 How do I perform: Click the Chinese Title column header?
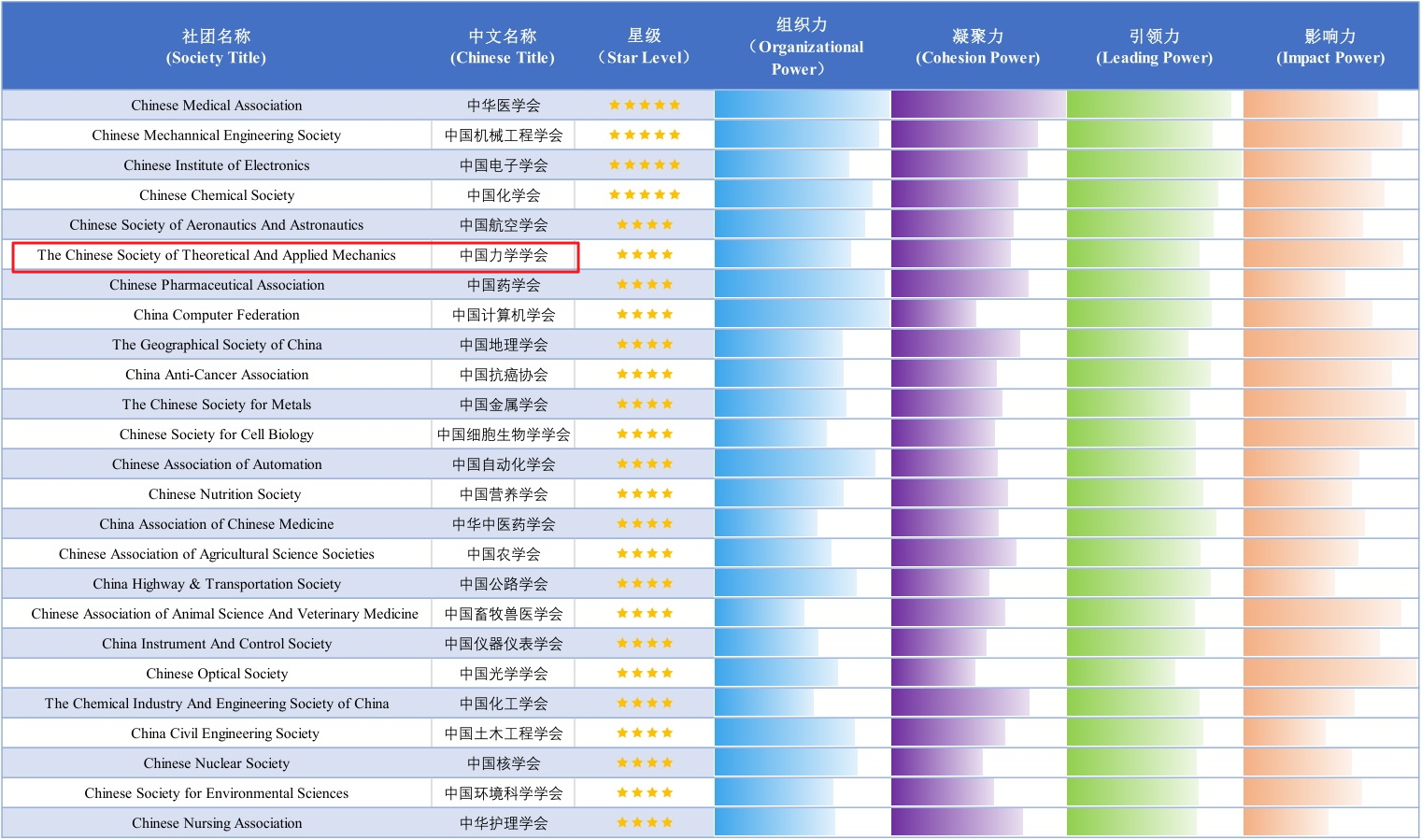tap(503, 47)
